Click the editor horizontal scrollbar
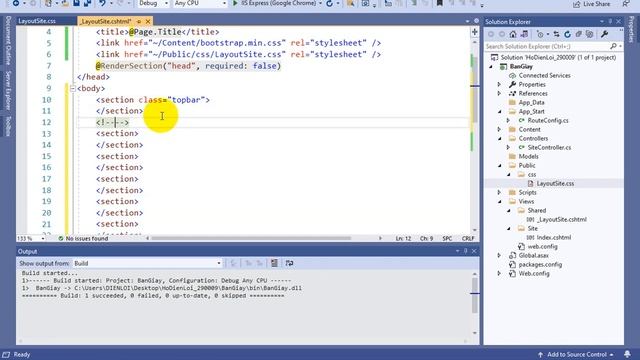This screenshot has height=360, width=640. pyautogui.click(x=251, y=238)
